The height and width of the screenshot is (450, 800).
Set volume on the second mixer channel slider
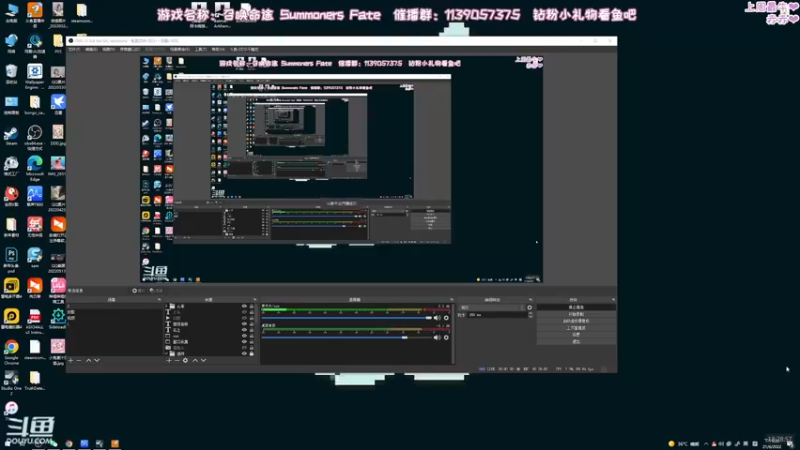click(x=347, y=337)
